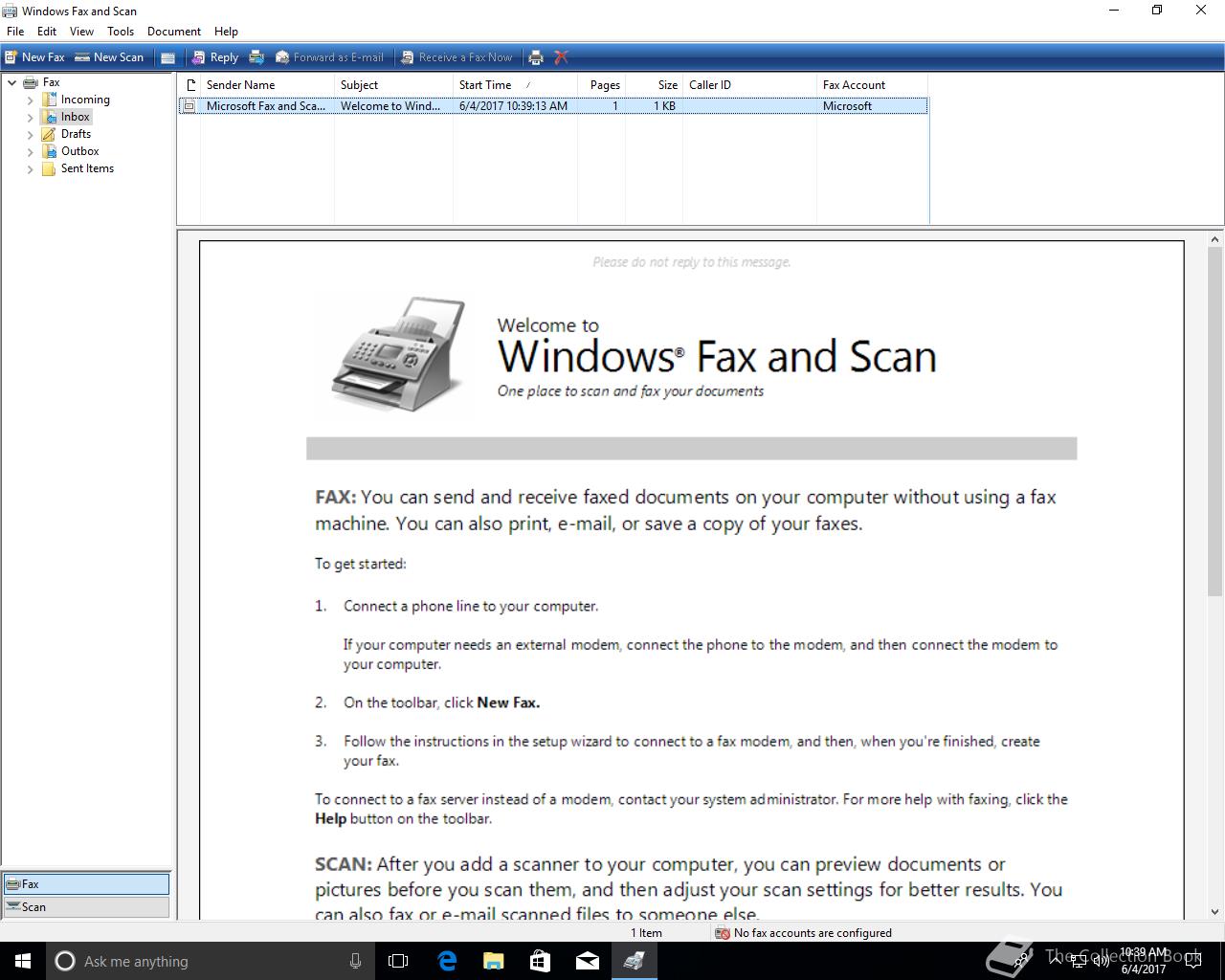Open the Help menu
This screenshot has width=1225, height=980.
(x=226, y=32)
